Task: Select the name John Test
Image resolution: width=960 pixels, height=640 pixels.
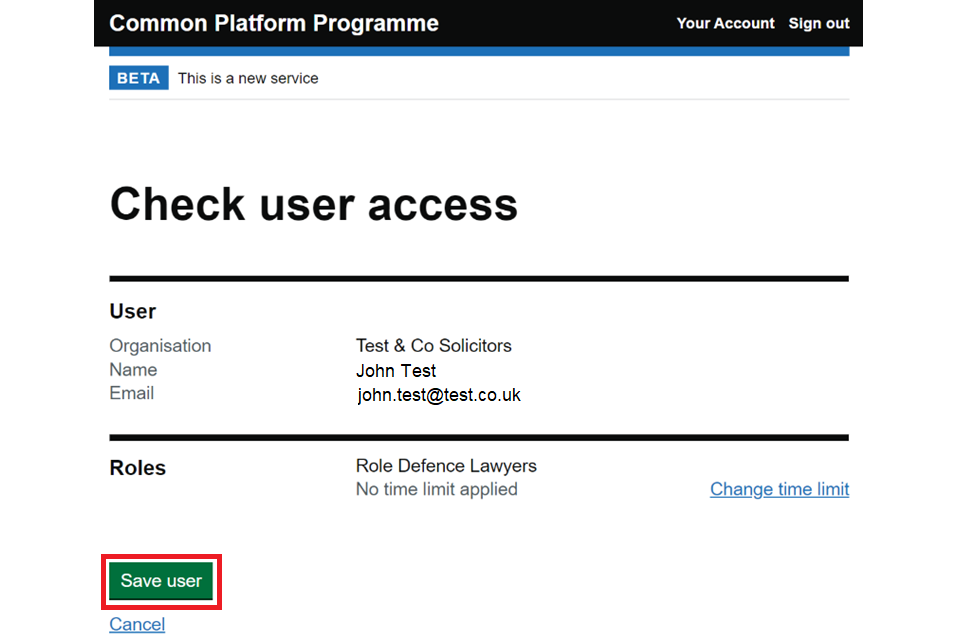Action: (x=396, y=370)
